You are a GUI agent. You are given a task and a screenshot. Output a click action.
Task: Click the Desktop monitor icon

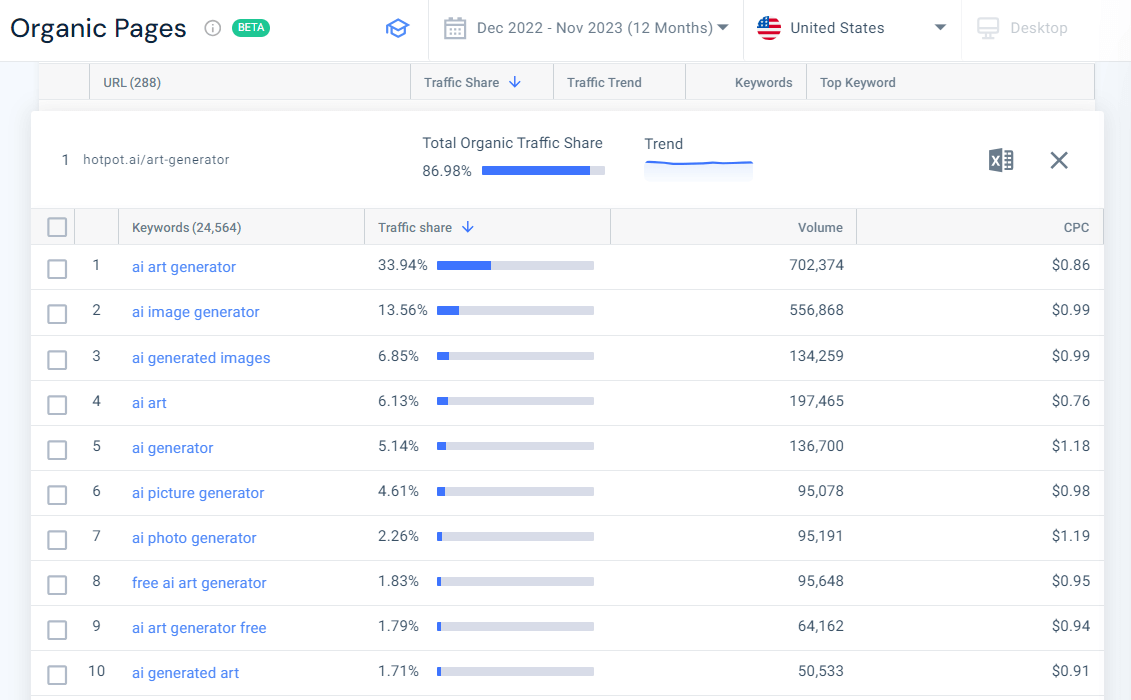click(x=987, y=28)
